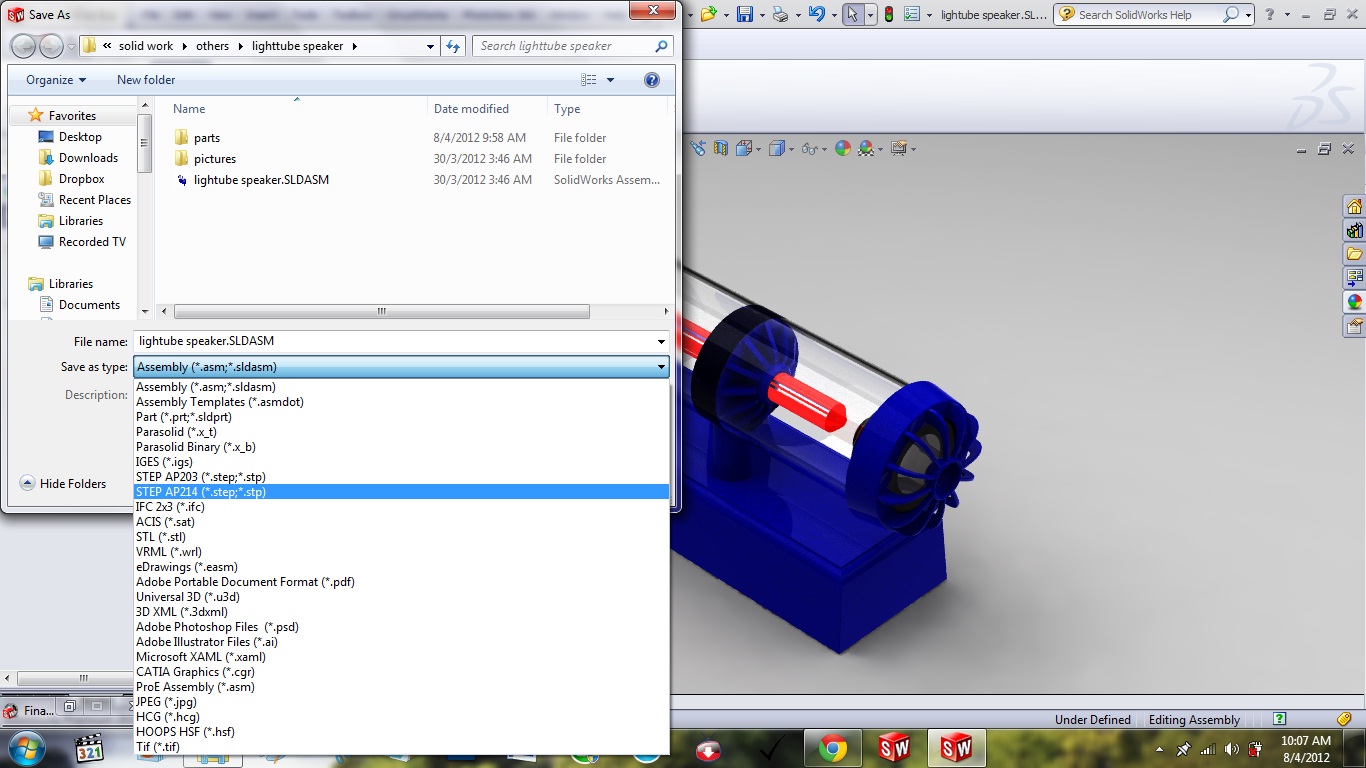Open the File name dropdown arrow
1366x768 pixels.
(661, 342)
